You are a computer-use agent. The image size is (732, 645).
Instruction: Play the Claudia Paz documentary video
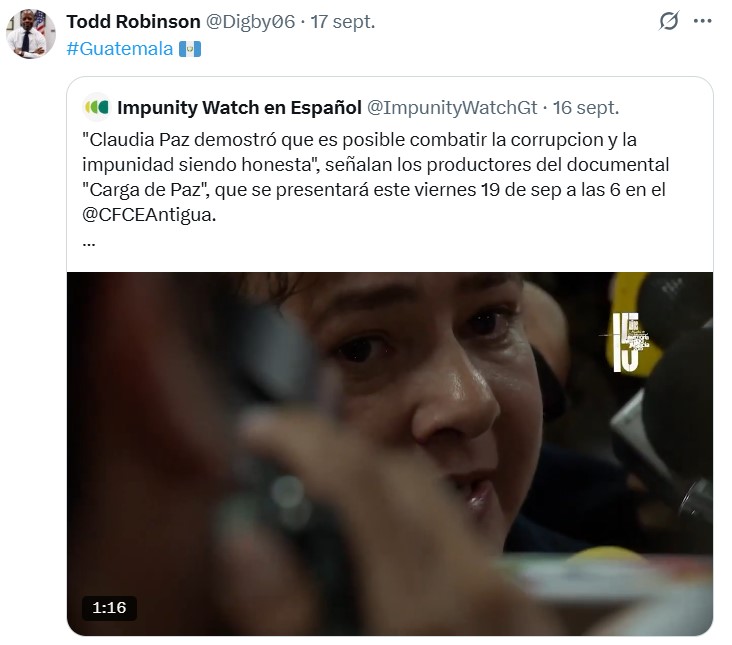[x=390, y=454]
